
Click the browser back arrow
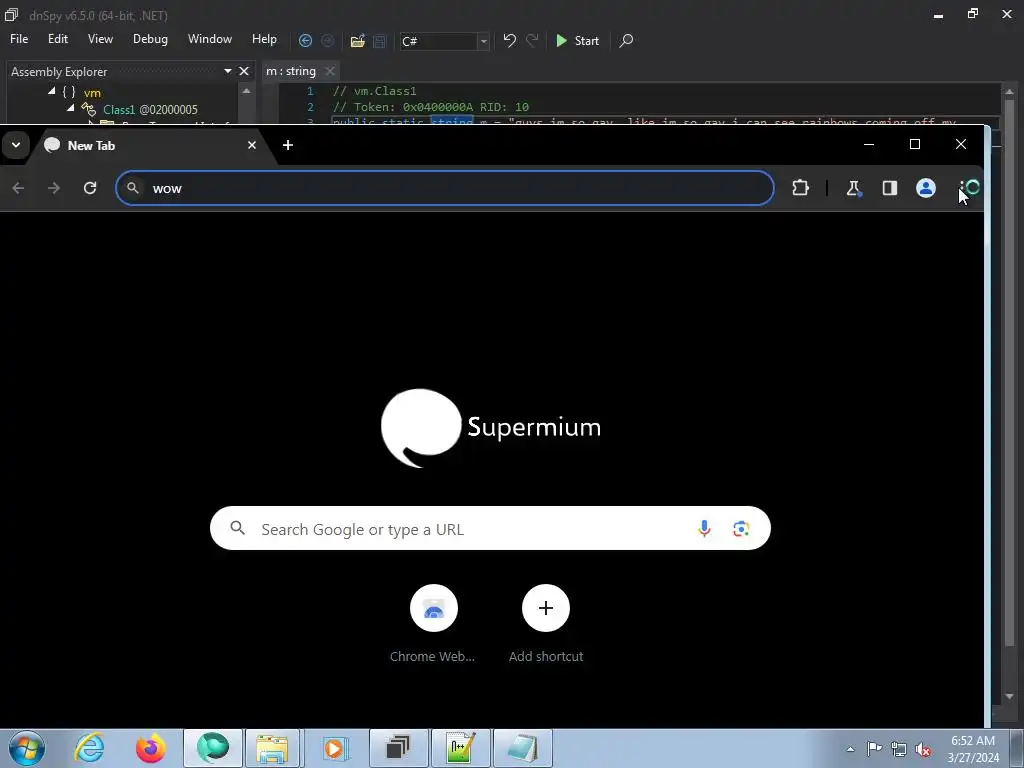(18, 188)
